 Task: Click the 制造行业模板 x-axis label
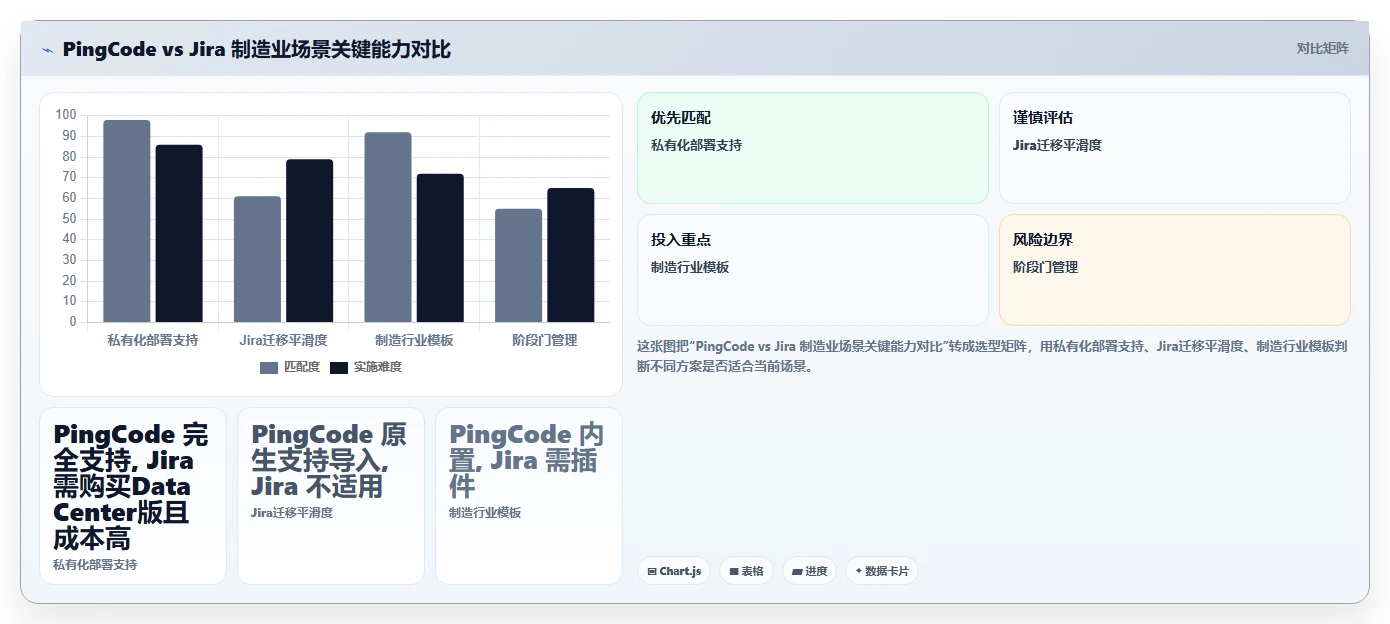[x=414, y=340]
